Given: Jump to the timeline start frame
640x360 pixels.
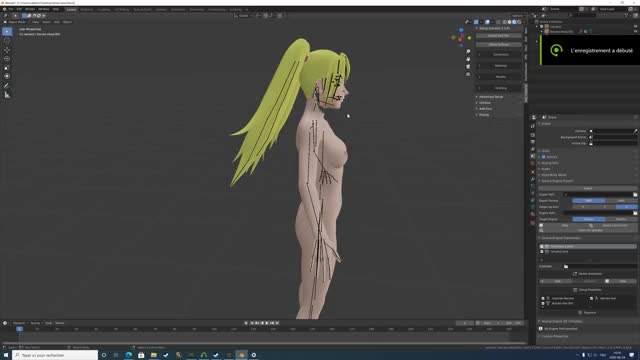Looking at the screenshot, I should coord(252,323).
